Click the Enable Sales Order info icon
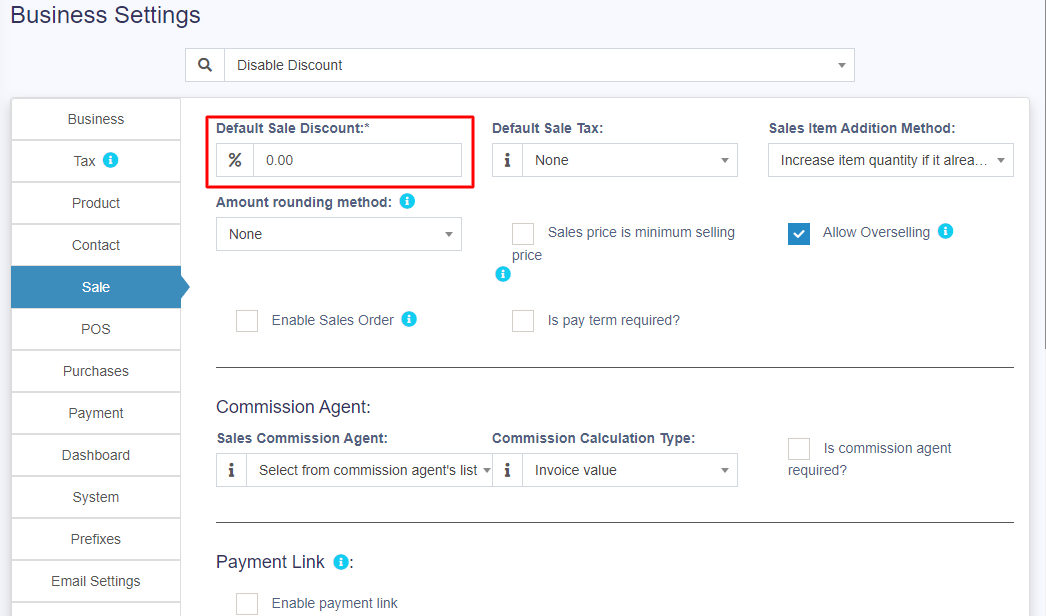The image size is (1046, 616). (x=409, y=319)
